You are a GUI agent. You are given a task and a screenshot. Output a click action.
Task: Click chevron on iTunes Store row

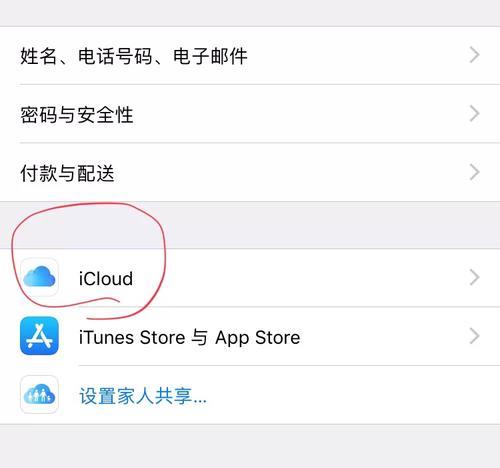coord(474,336)
